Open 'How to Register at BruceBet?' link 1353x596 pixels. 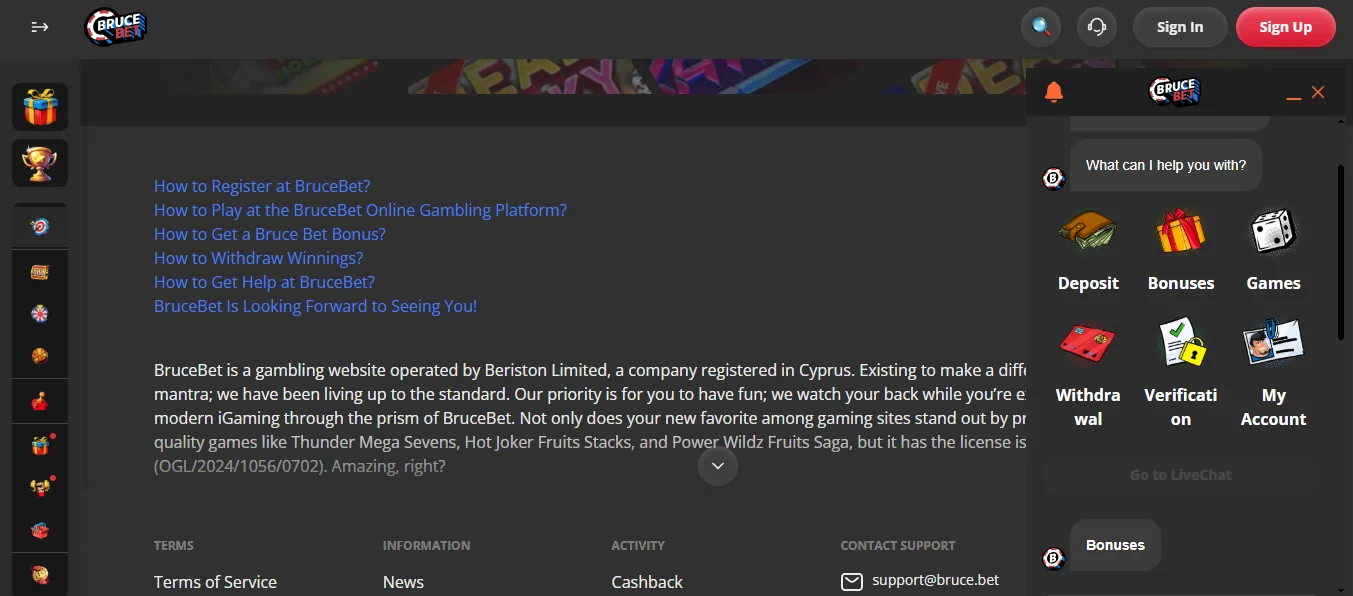[262, 186]
